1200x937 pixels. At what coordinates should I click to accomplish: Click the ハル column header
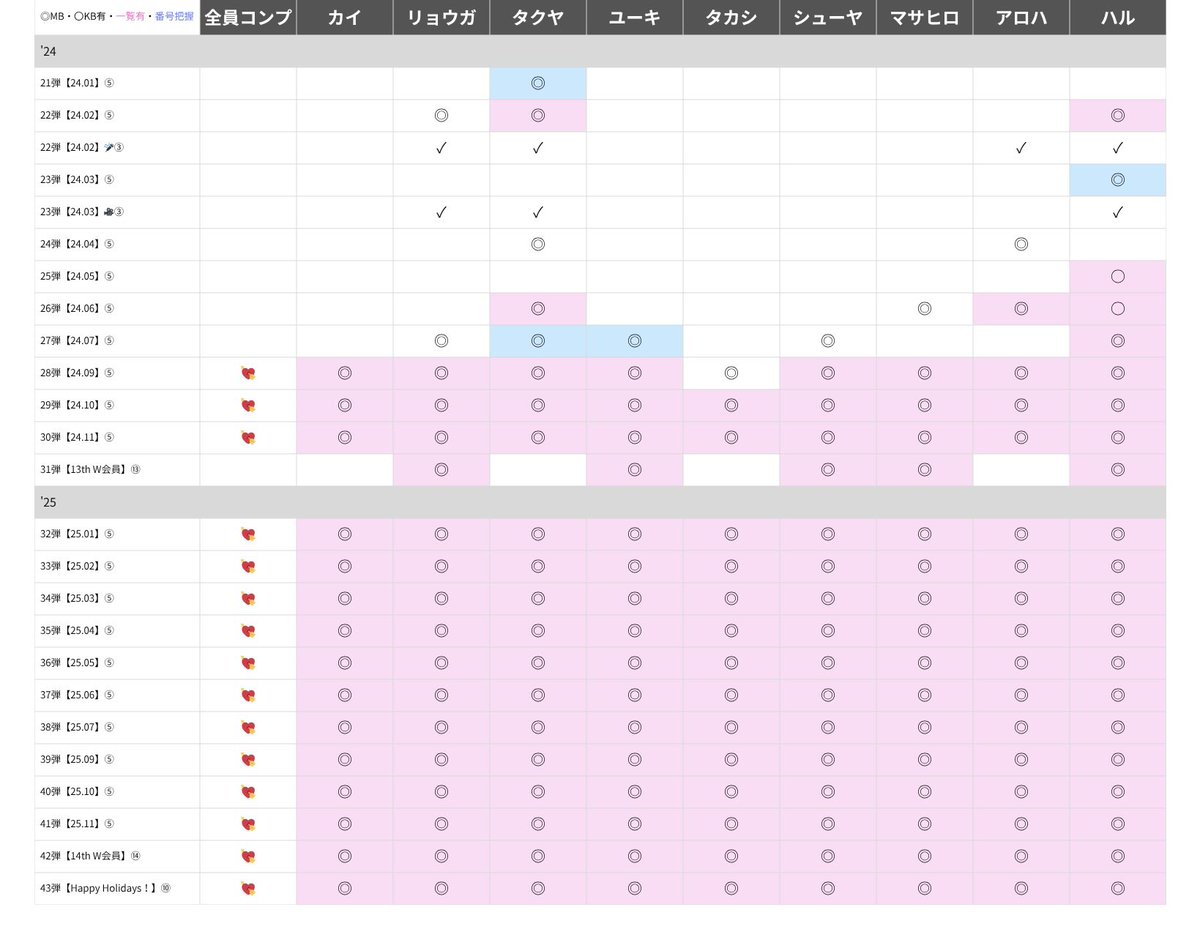1118,18
